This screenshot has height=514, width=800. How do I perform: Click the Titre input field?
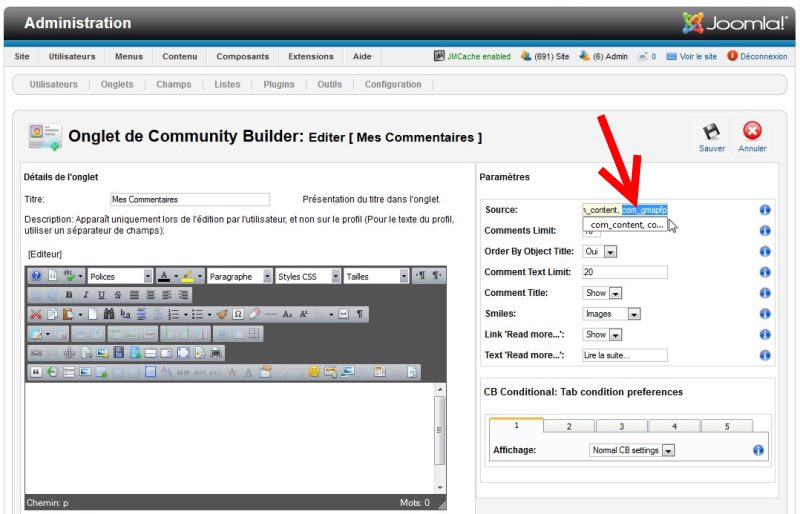[190, 200]
